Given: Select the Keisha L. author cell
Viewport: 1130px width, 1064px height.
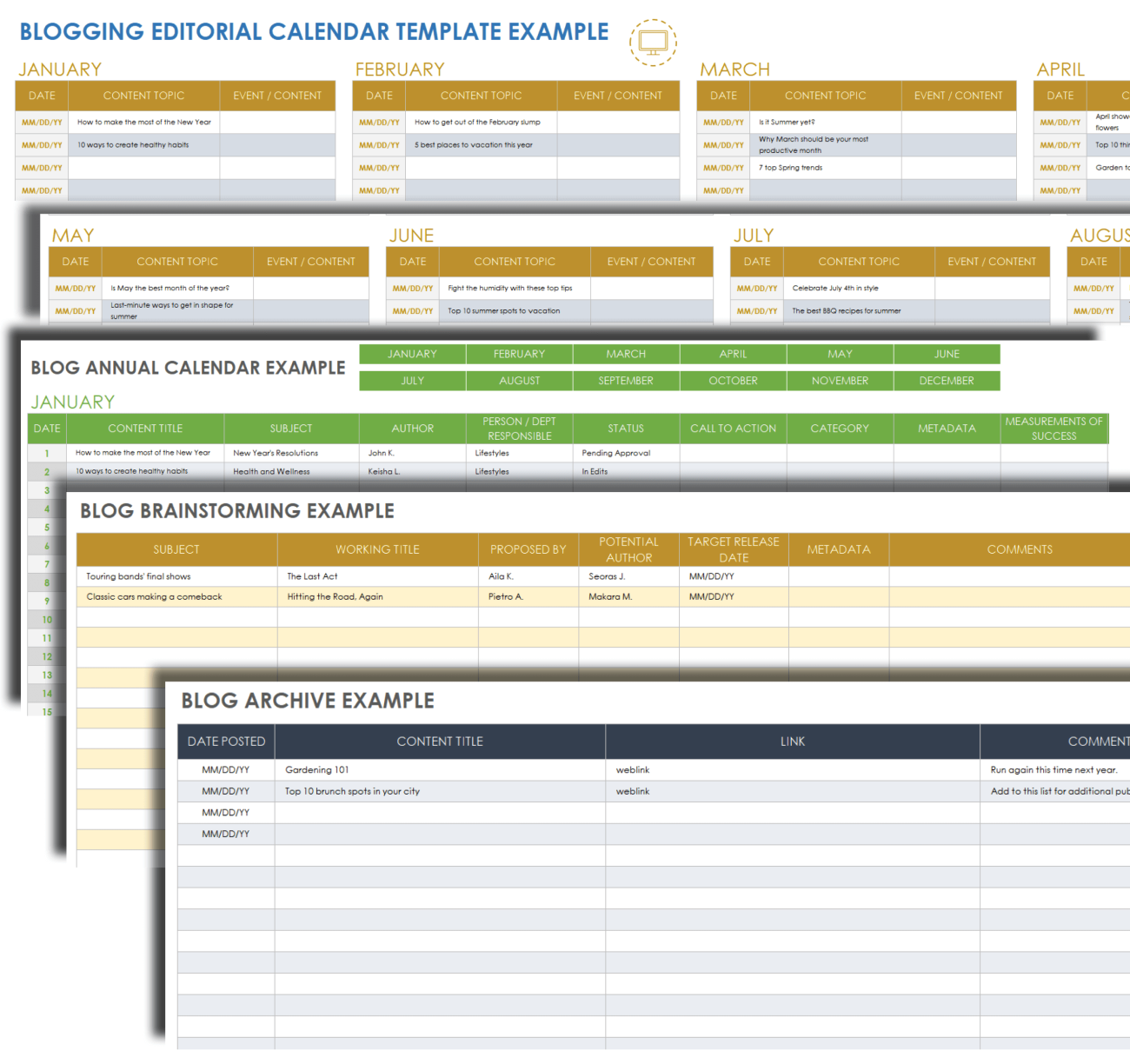Looking at the screenshot, I should pos(384,472).
